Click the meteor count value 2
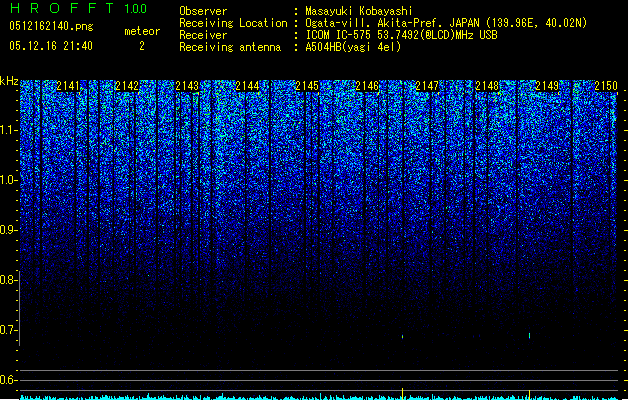 142,46
